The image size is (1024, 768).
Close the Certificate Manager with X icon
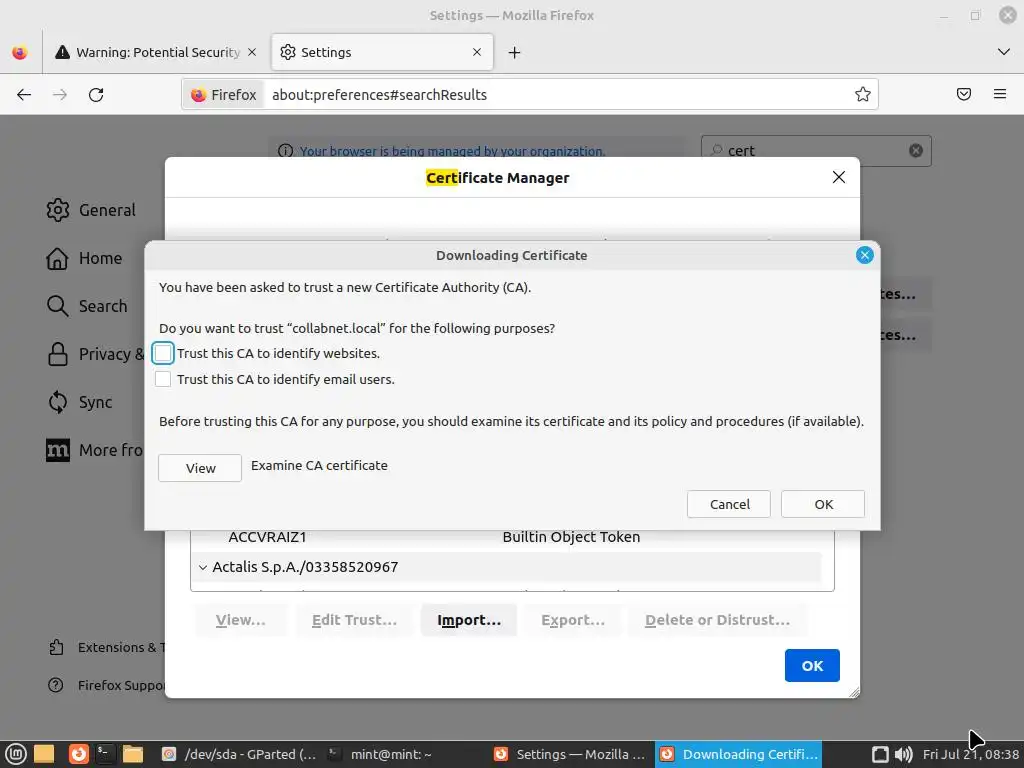[x=839, y=177]
